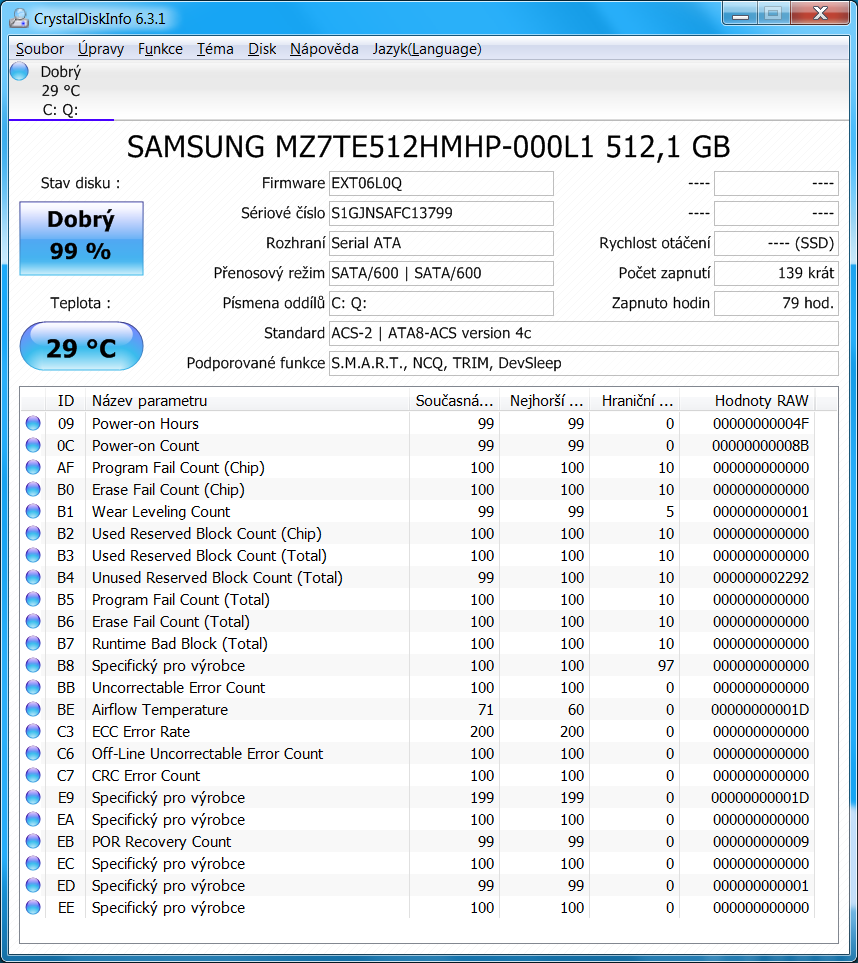Open the Soubor menu
The height and width of the screenshot is (963, 858).
pos(40,49)
